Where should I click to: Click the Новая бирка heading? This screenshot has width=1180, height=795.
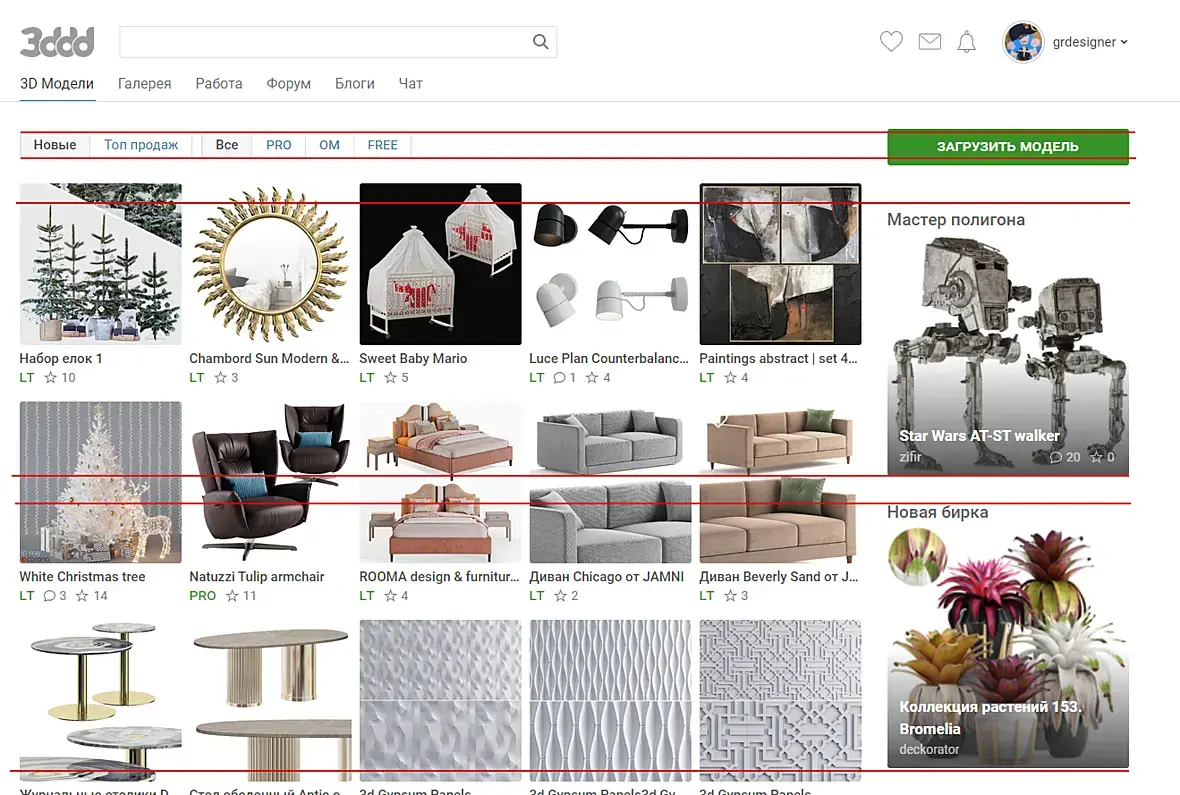(x=938, y=512)
